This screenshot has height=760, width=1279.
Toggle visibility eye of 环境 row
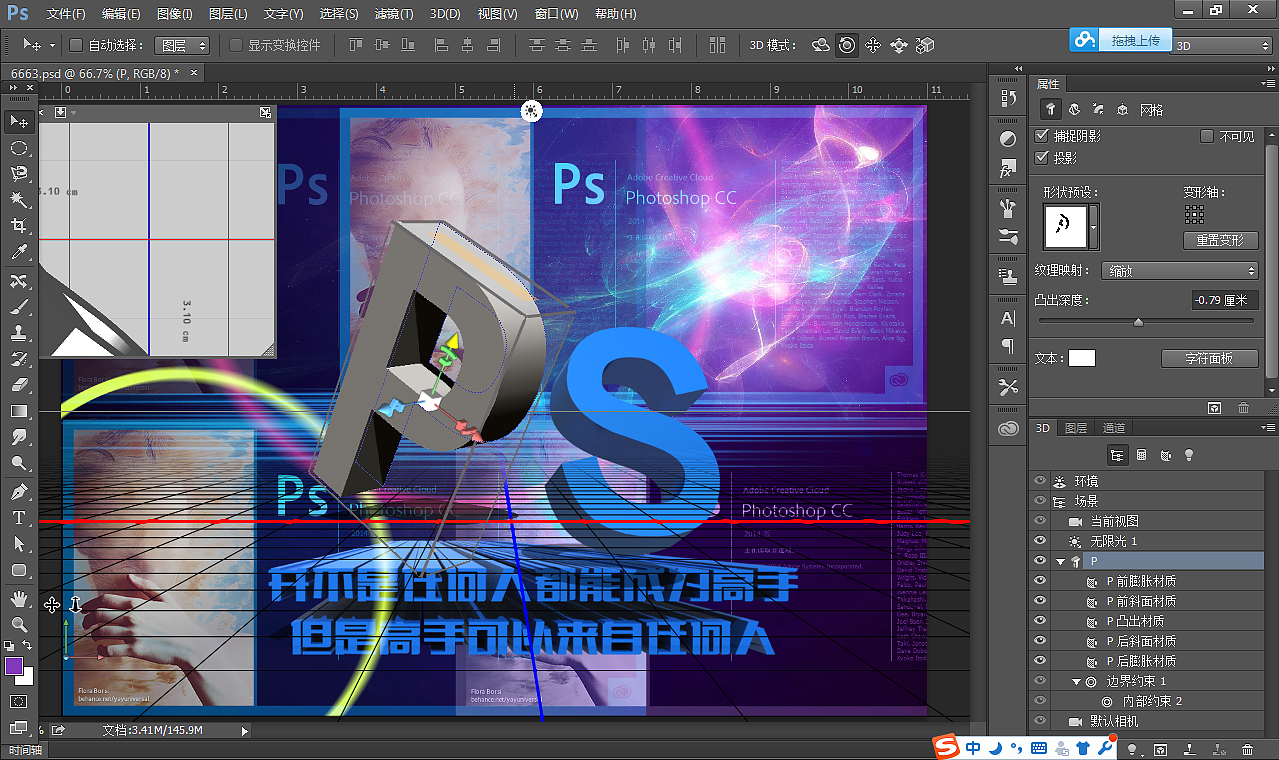click(x=1039, y=481)
